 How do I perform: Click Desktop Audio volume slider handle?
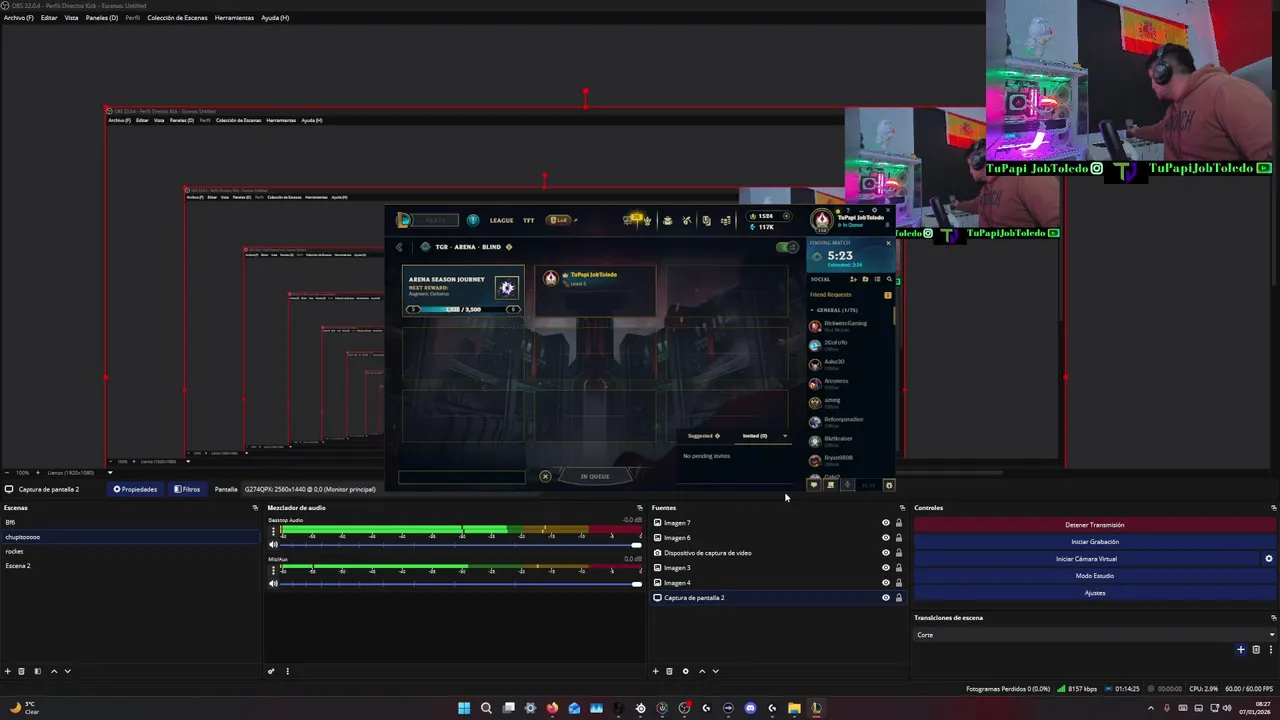point(636,545)
